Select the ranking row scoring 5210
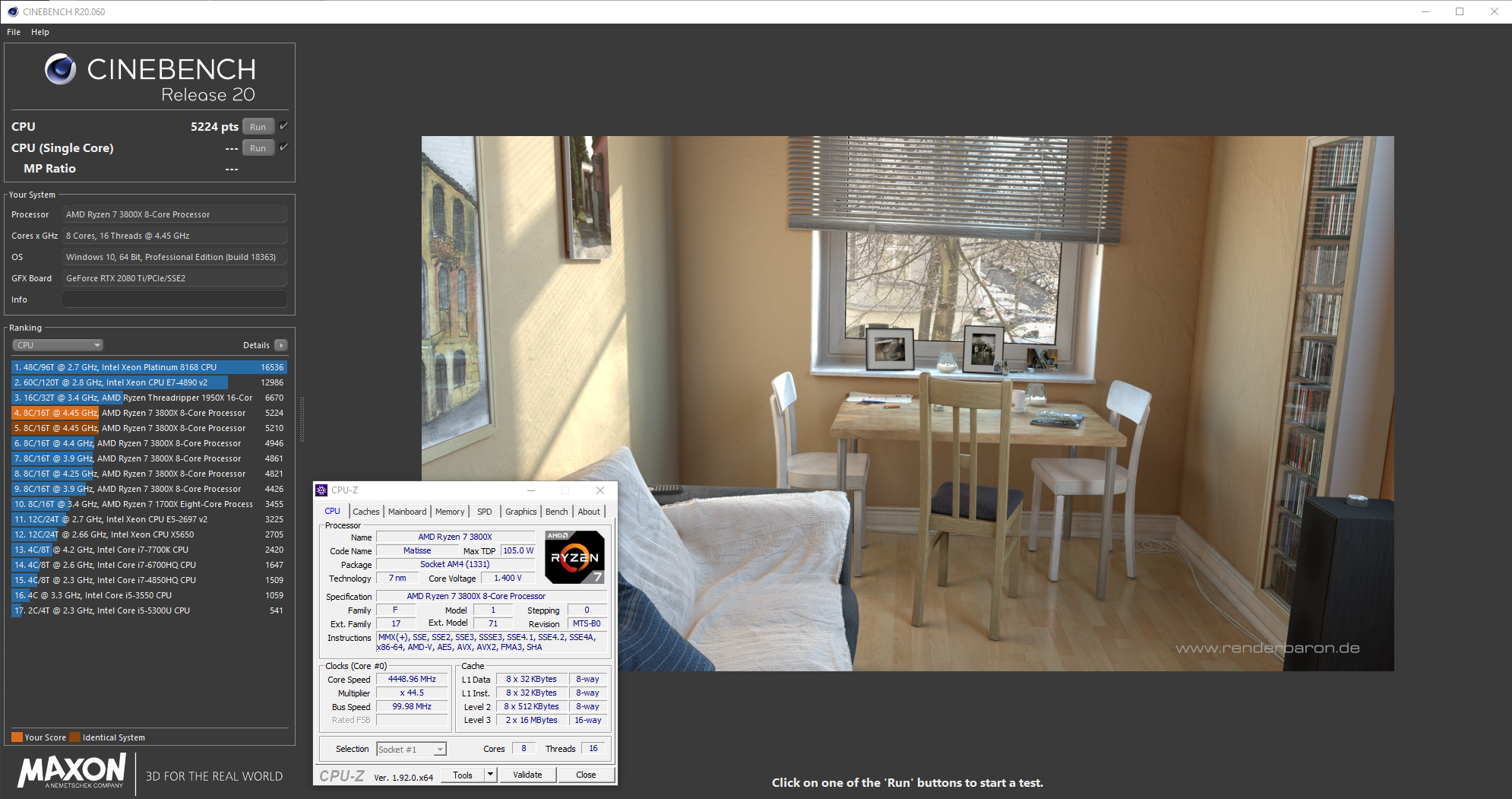This screenshot has height=799, width=1512. click(x=150, y=428)
